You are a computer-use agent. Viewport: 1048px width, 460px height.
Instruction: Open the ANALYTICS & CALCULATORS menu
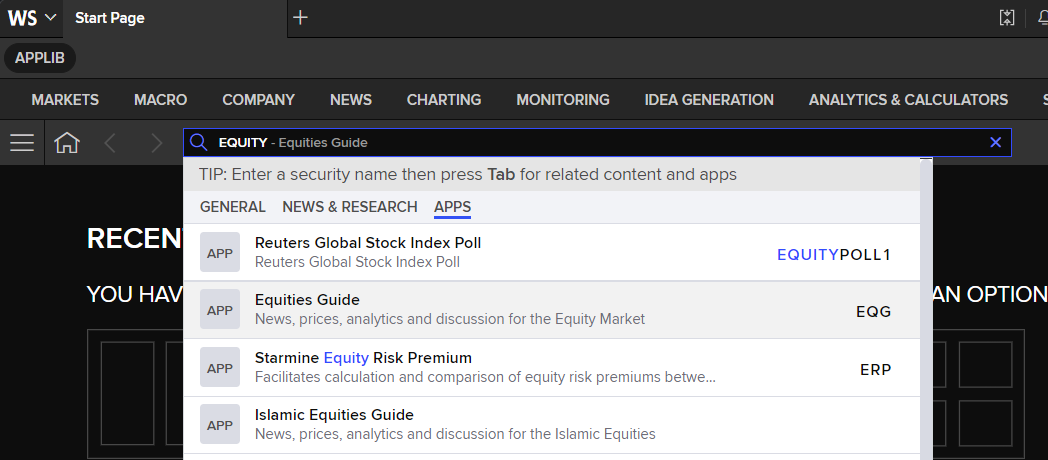pos(908,100)
